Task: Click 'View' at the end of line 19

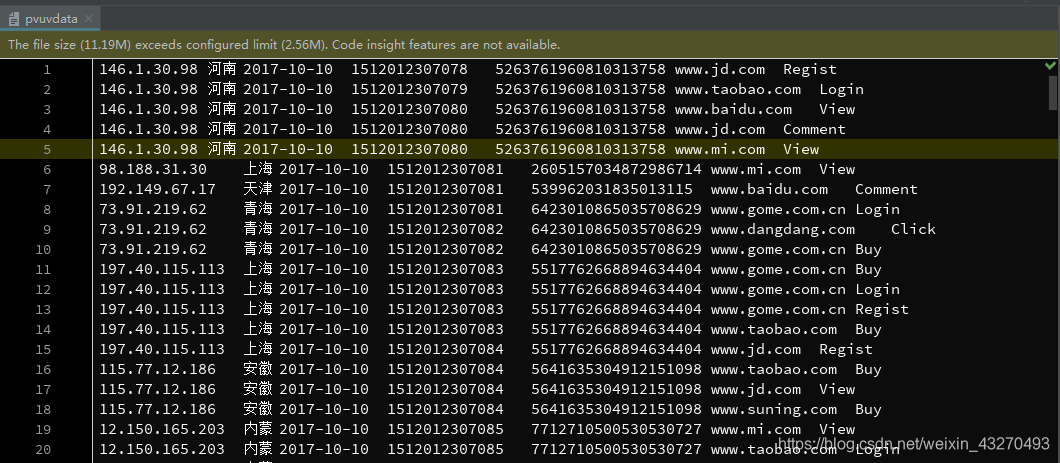Action: point(837,429)
